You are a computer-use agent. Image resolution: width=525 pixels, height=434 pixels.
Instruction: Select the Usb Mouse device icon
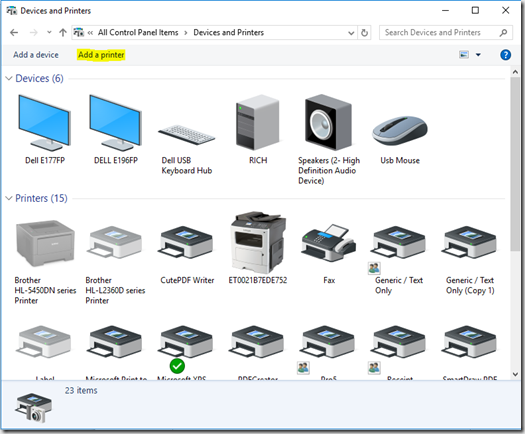point(400,131)
